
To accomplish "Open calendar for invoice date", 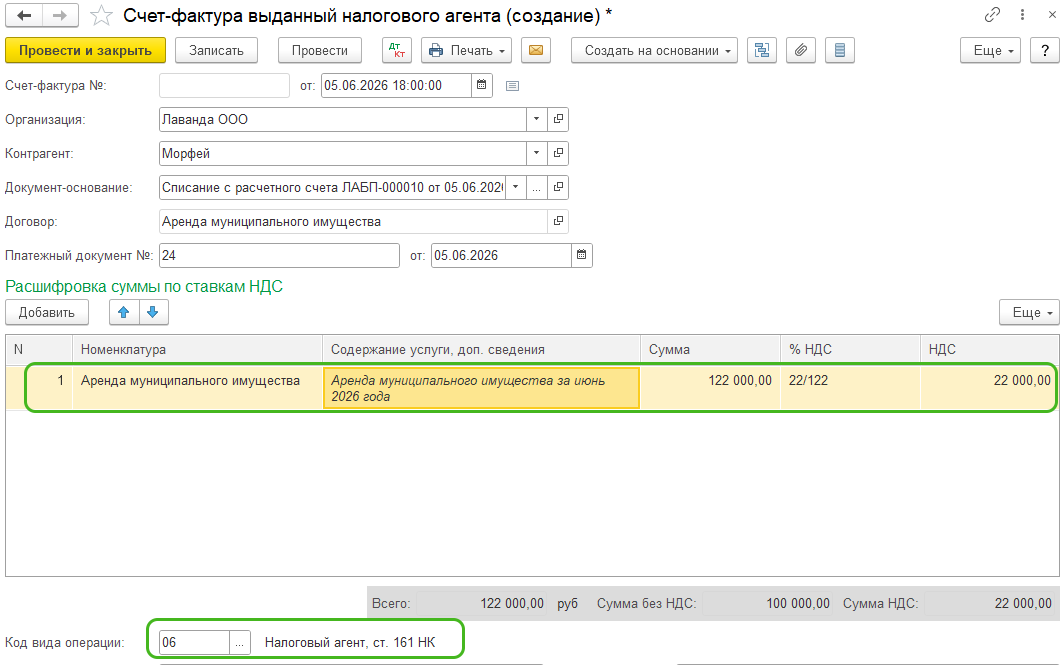I will pyautogui.click(x=482, y=86).
